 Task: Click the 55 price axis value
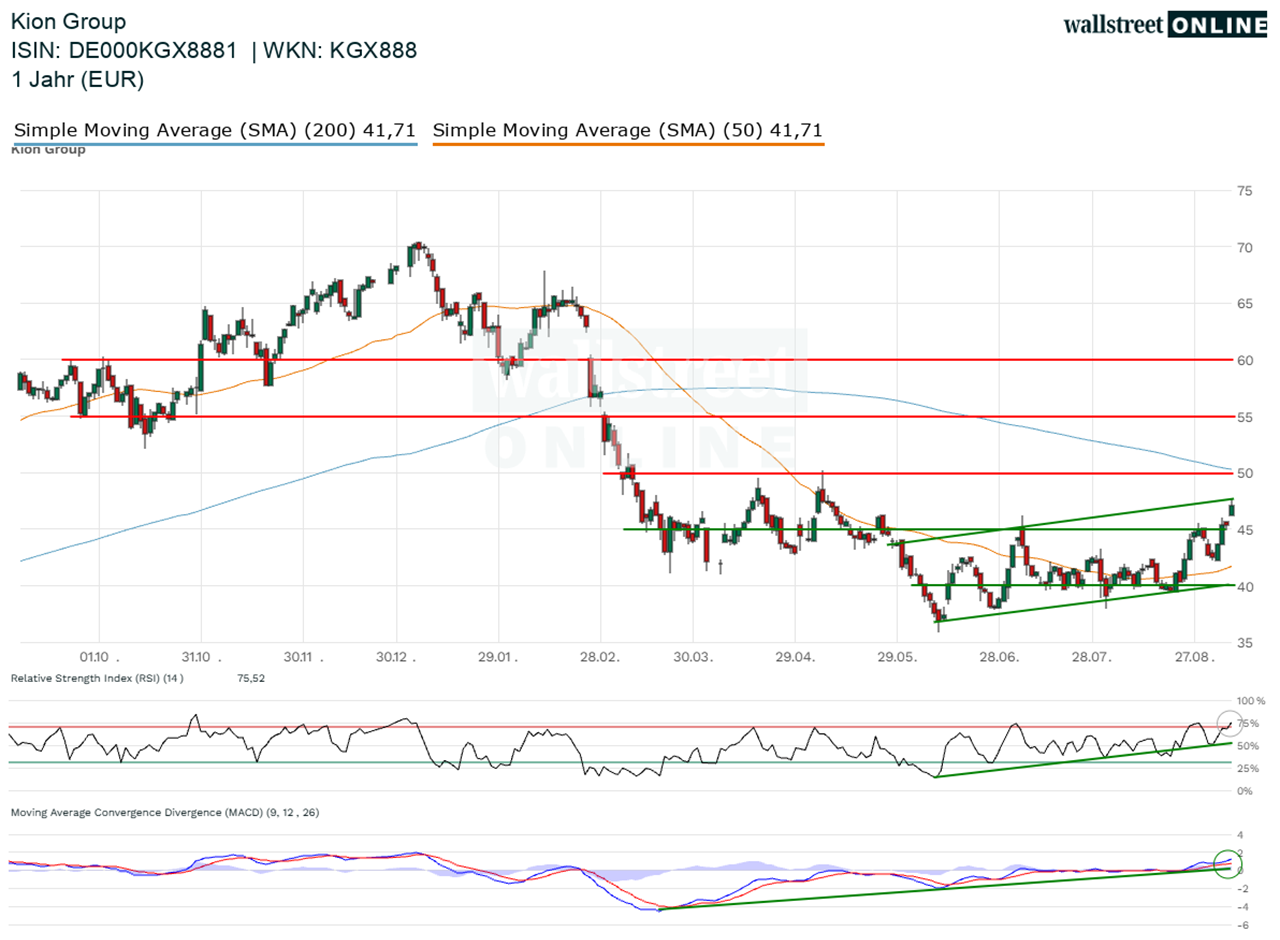(x=1245, y=417)
